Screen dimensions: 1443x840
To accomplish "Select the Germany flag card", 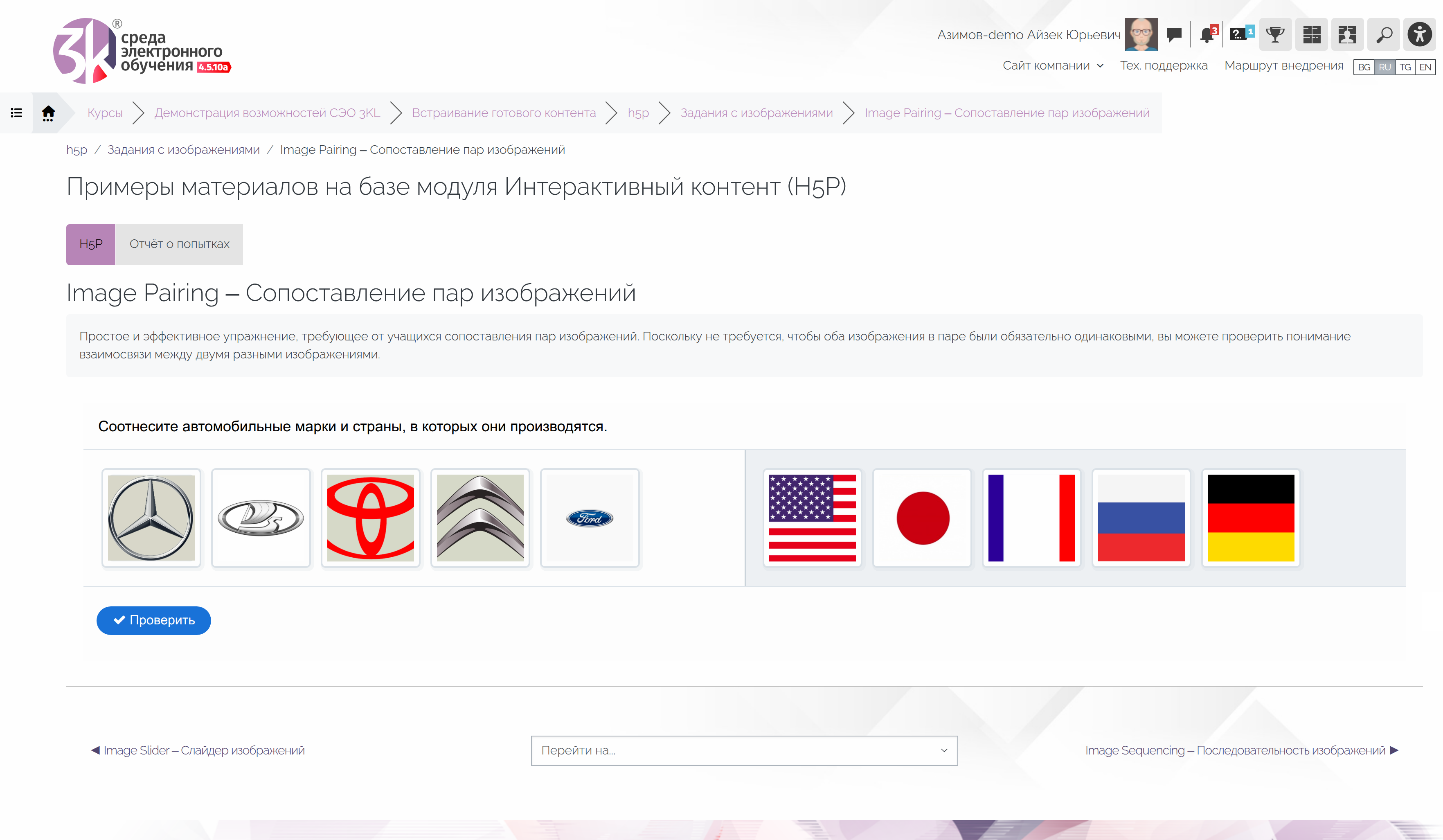I will (x=1251, y=518).
